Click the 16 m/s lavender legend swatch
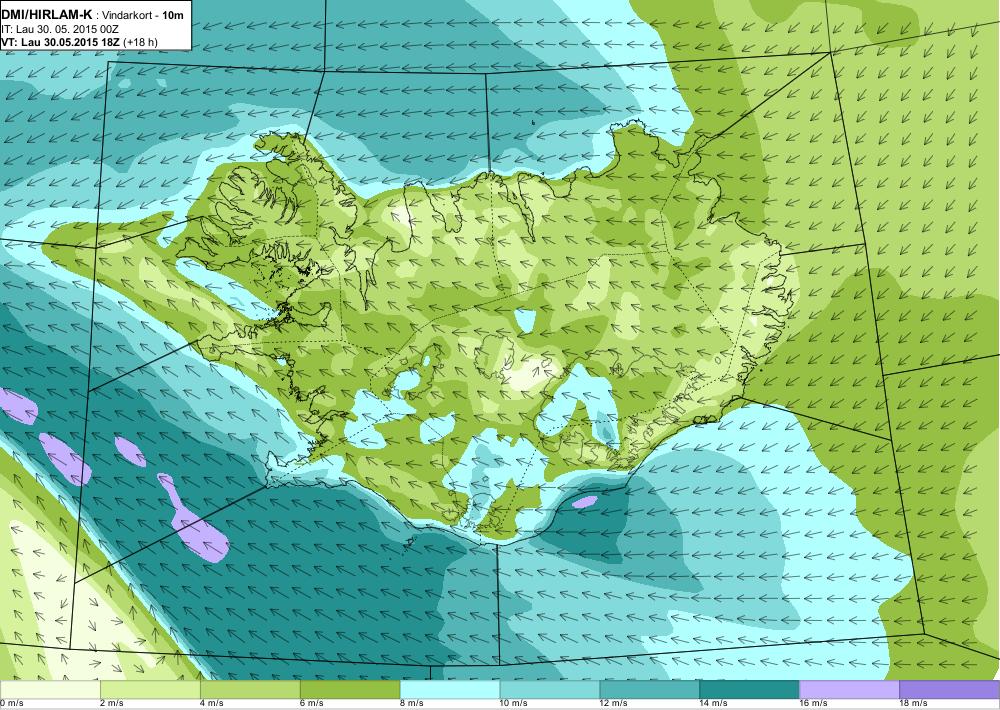The height and width of the screenshot is (710, 1000). (849, 690)
